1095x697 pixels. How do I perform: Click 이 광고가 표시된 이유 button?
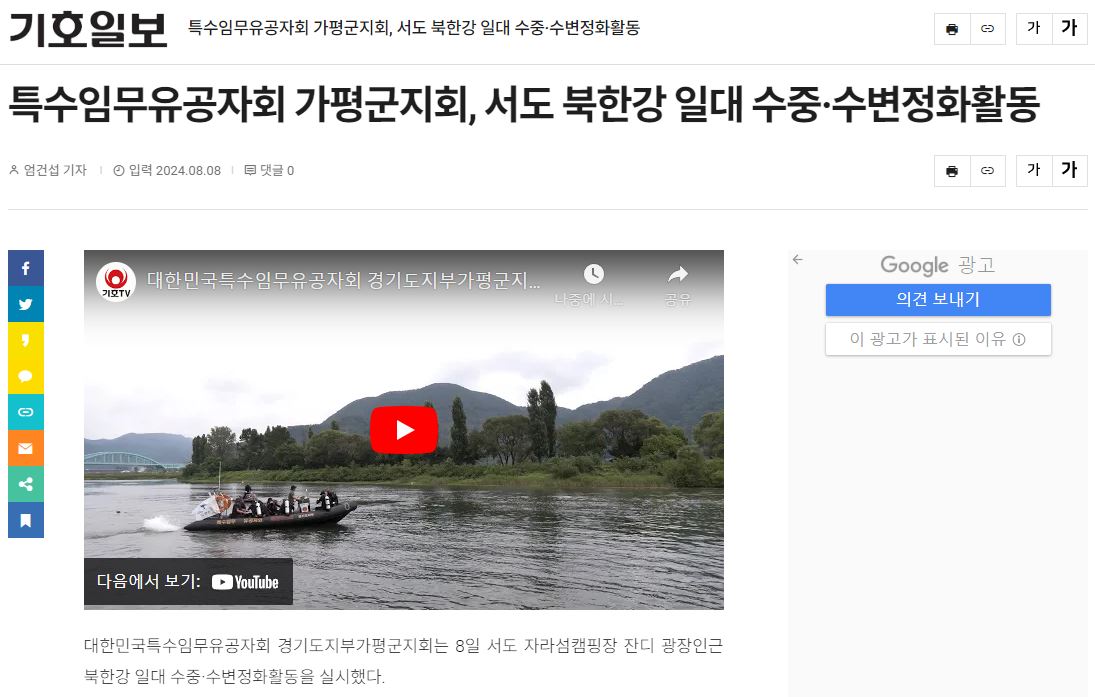point(938,339)
